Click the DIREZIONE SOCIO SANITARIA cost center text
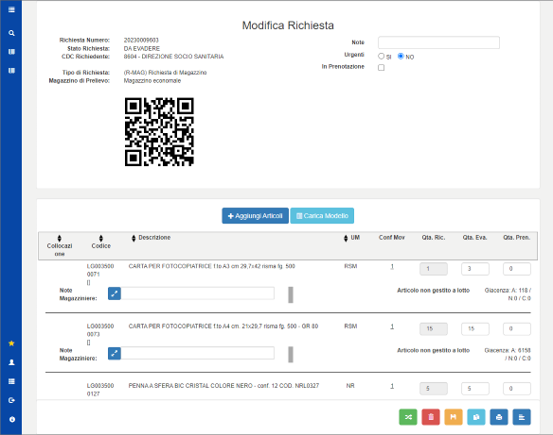The width and height of the screenshot is (553, 435). (174, 56)
